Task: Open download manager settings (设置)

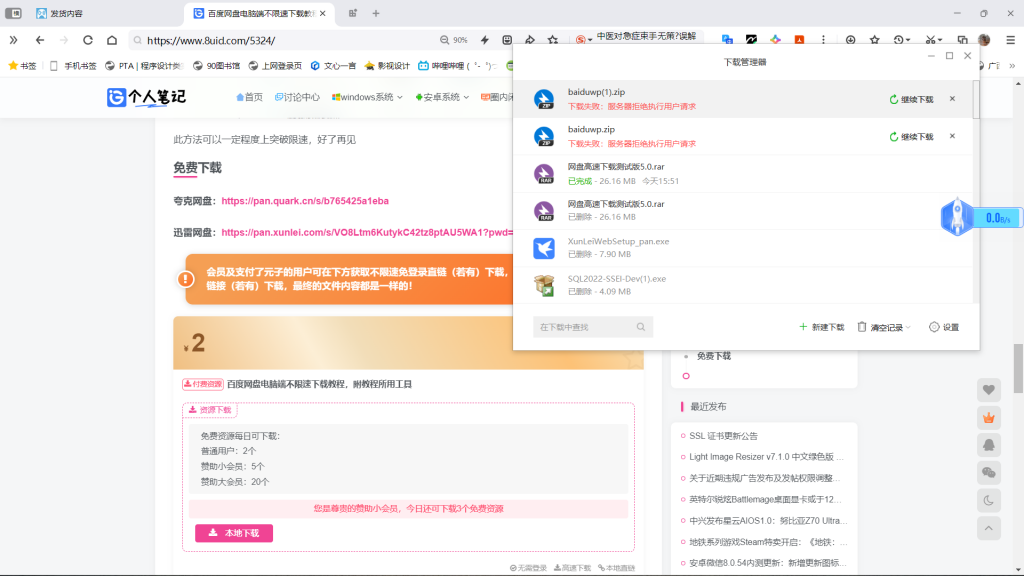Action: click(x=944, y=327)
